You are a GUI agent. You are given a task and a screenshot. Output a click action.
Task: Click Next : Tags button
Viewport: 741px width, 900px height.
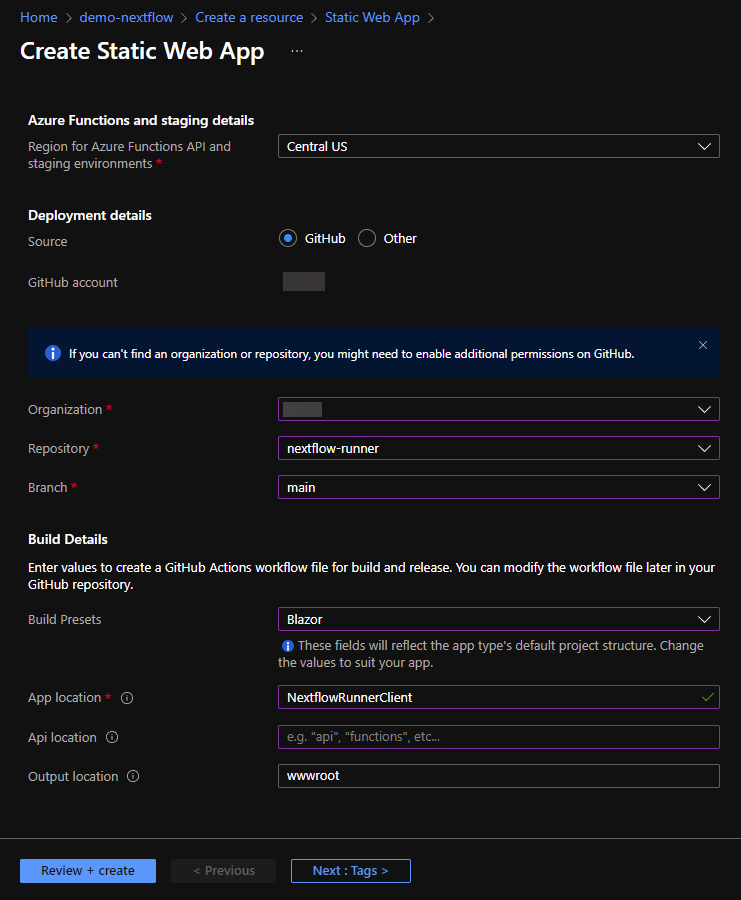(351, 871)
